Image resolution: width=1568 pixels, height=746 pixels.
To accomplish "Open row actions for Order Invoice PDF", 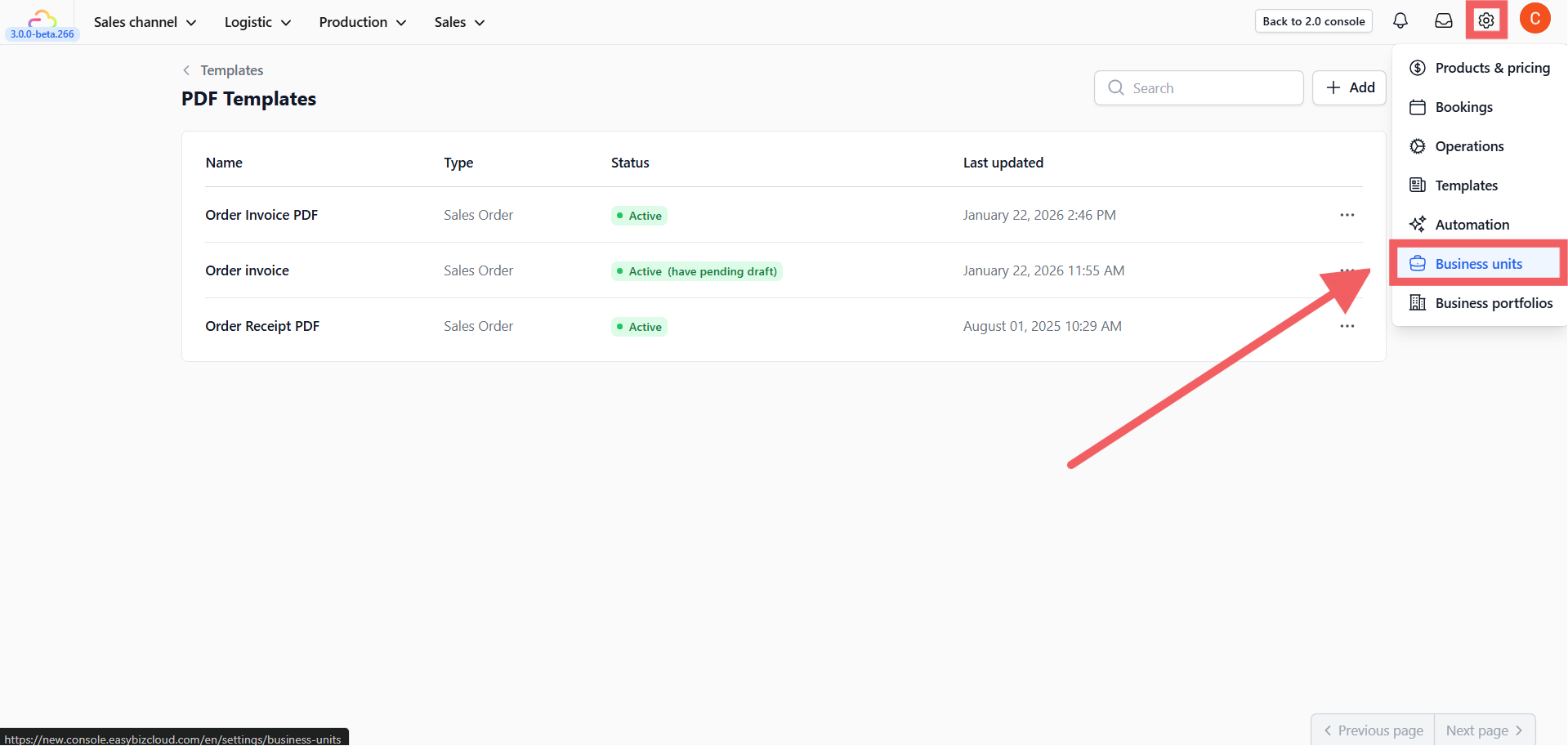I will [x=1347, y=215].
